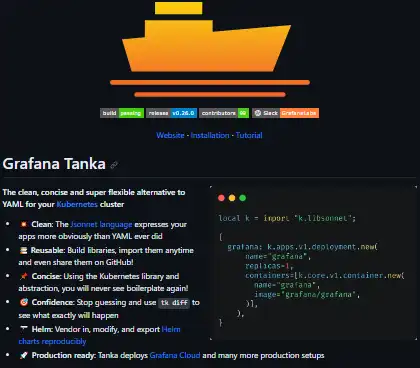The image size is (420, 368).
Task: Follow the Jsonnet language link
Action: pos(101,224)
